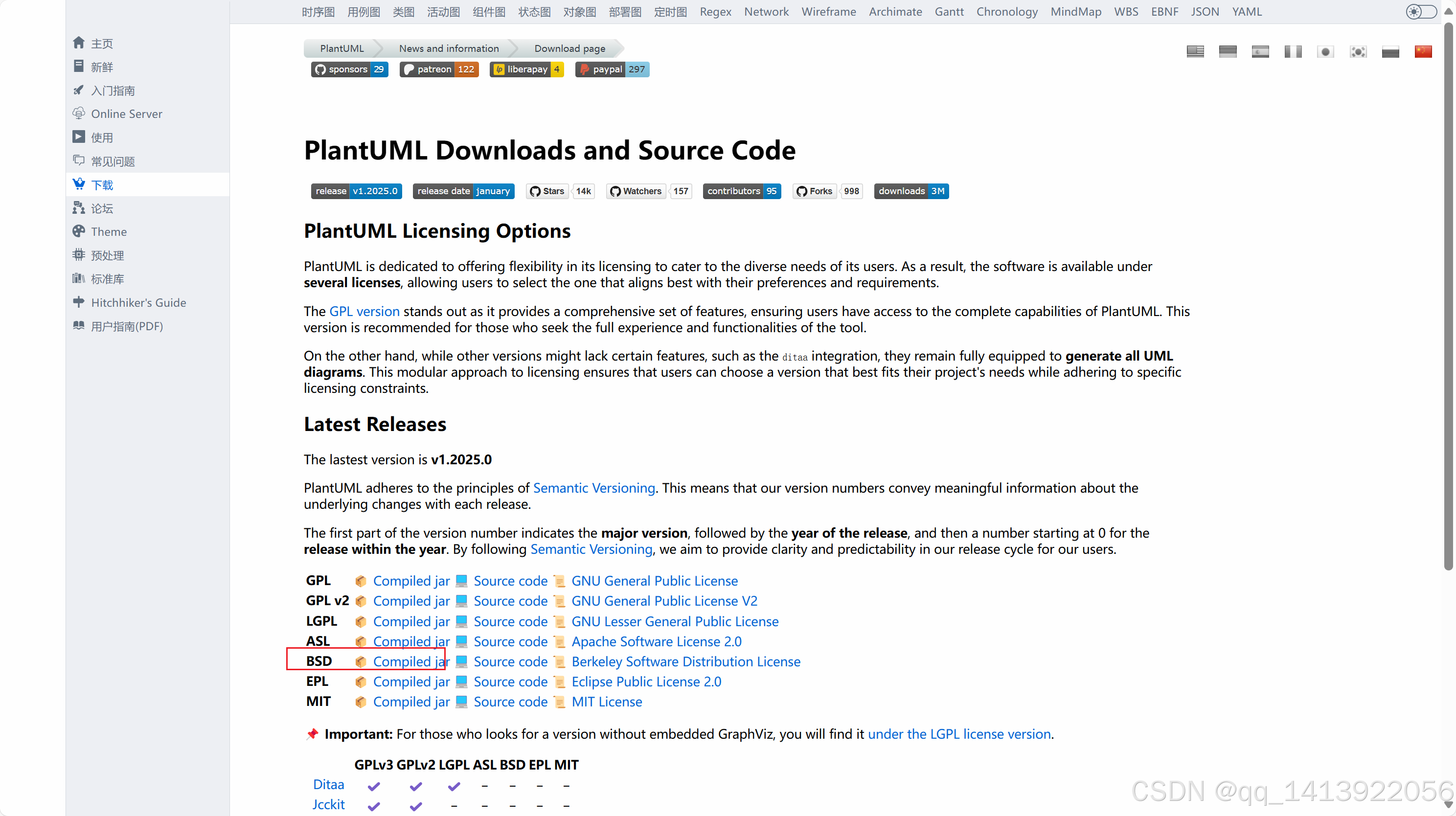
Task: Go to the MindMap top navigation item
Action: [x=1075, y=12]
